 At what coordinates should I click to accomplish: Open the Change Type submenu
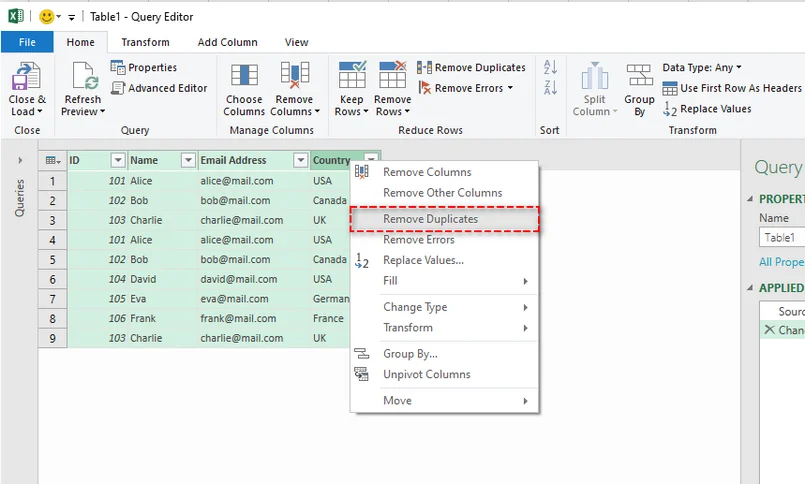(444, 307)
